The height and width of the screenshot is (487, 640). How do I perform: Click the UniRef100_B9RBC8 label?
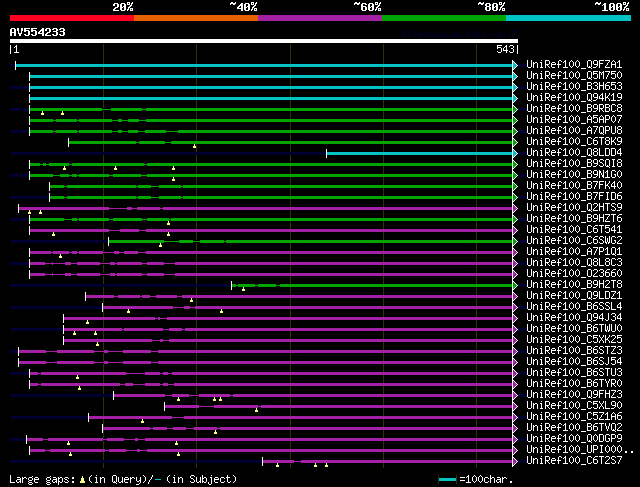click(574, 109)
